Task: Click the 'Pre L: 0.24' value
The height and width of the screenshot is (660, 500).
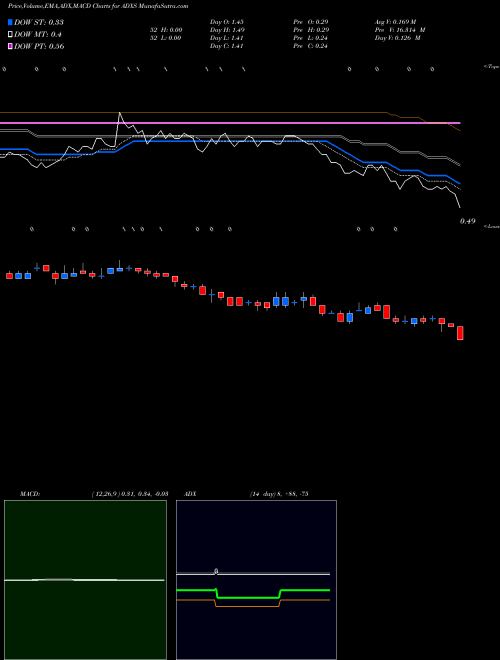Action: point(311,38)
